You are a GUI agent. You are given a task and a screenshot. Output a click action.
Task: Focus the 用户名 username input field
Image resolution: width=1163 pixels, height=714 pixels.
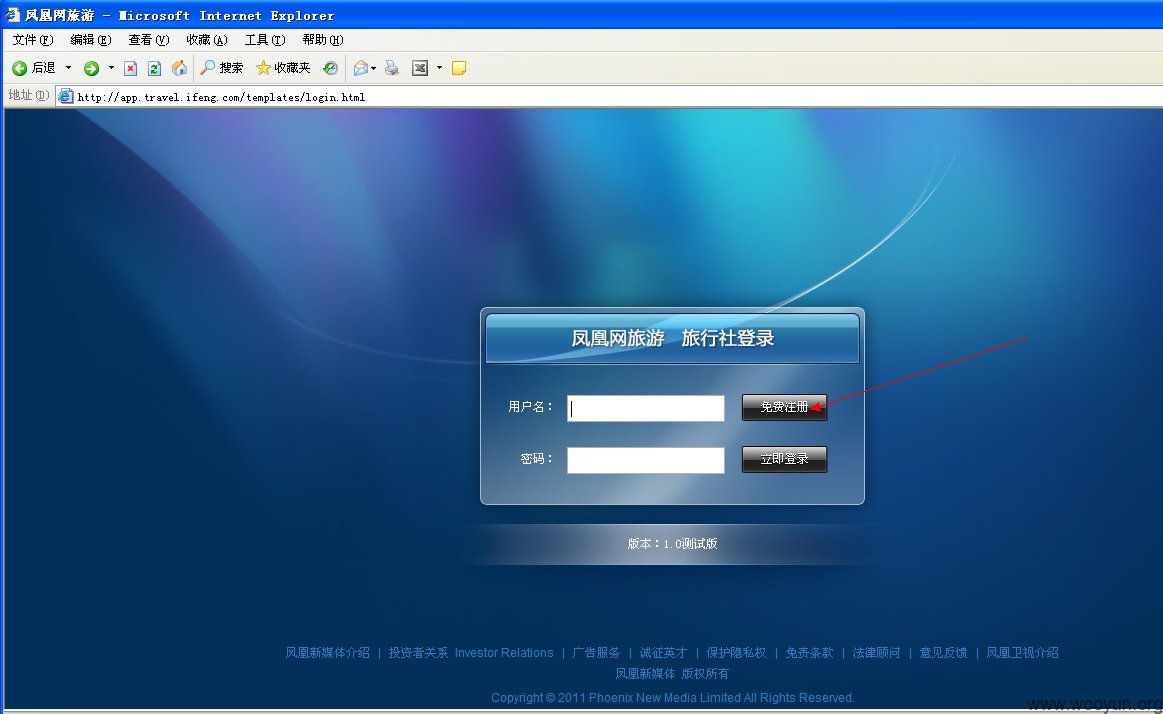point(645,408)
